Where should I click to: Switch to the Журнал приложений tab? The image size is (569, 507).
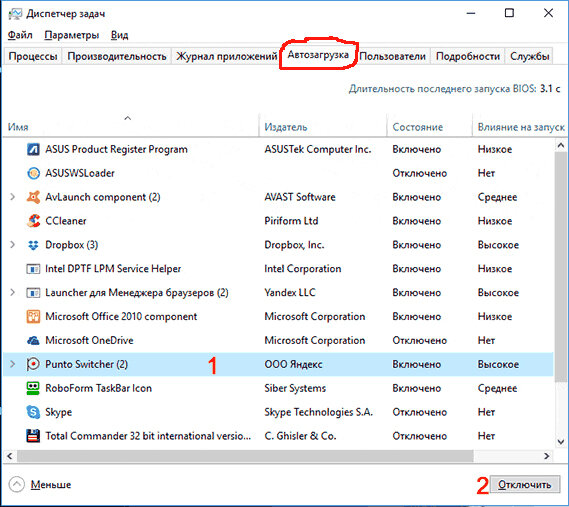coord(226,56)
